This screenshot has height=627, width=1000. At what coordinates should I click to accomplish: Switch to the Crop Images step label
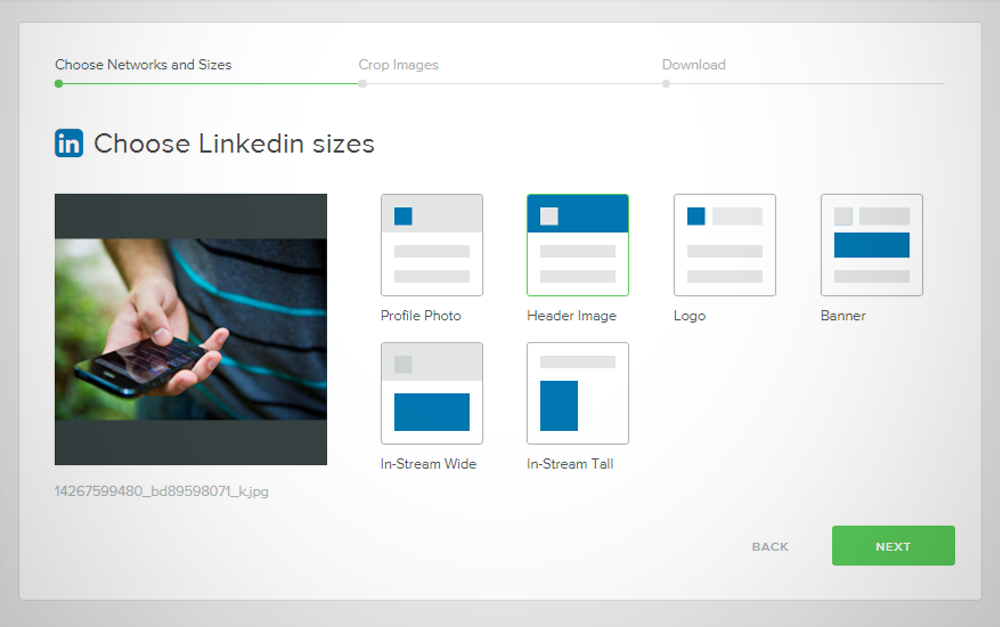click(x=398, y=65)
